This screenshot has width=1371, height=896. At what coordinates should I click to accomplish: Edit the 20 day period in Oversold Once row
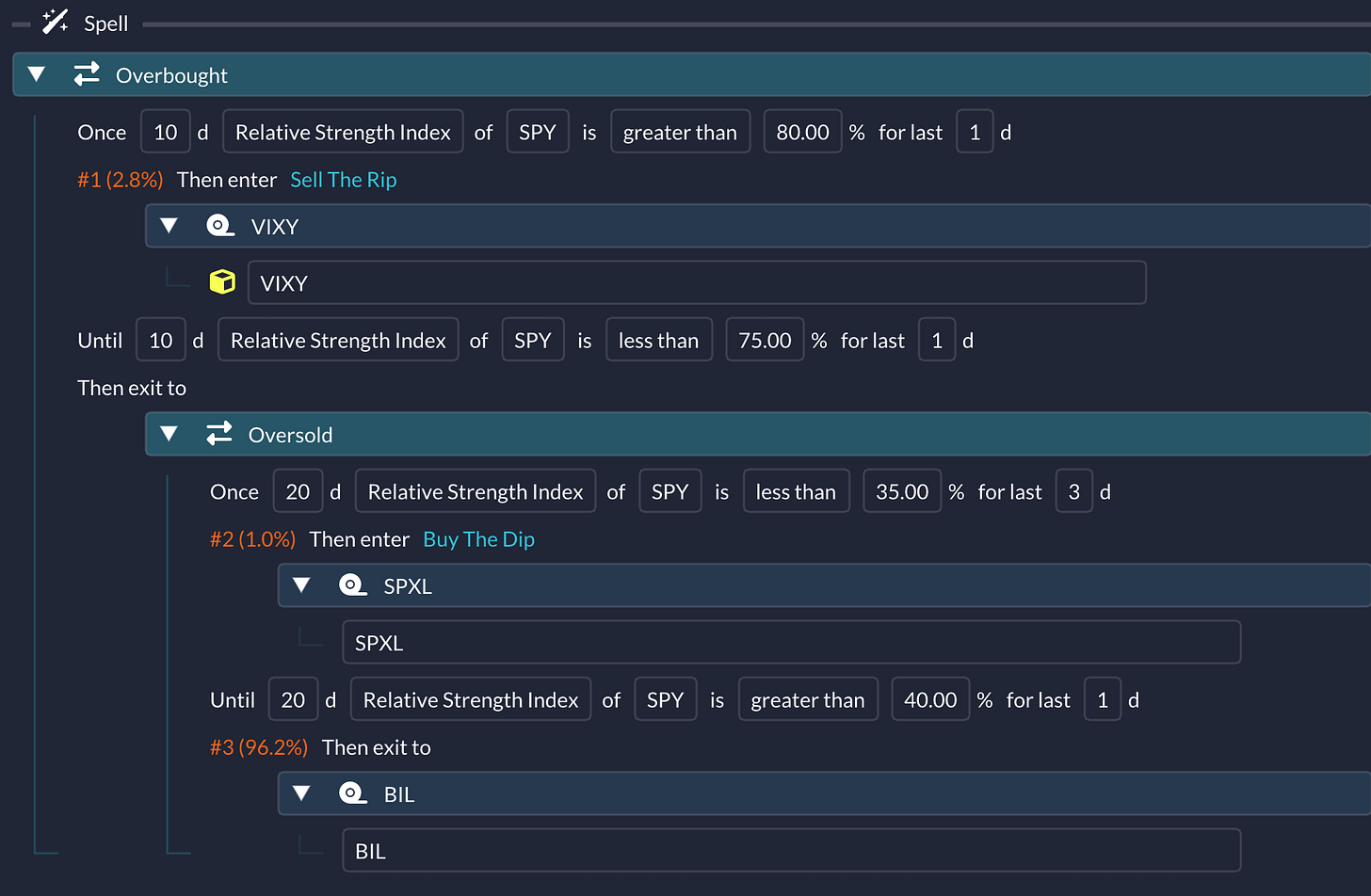(298, 491)
